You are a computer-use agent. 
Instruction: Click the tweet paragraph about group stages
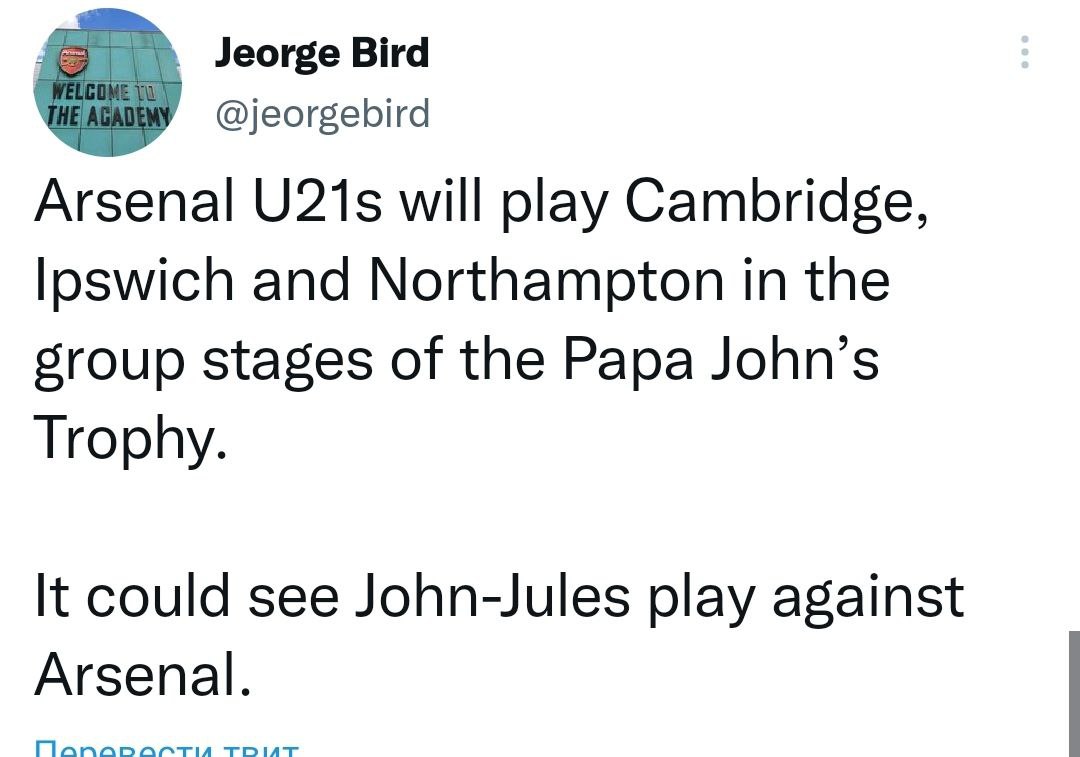pyautogui.click(x=460, y=320)
